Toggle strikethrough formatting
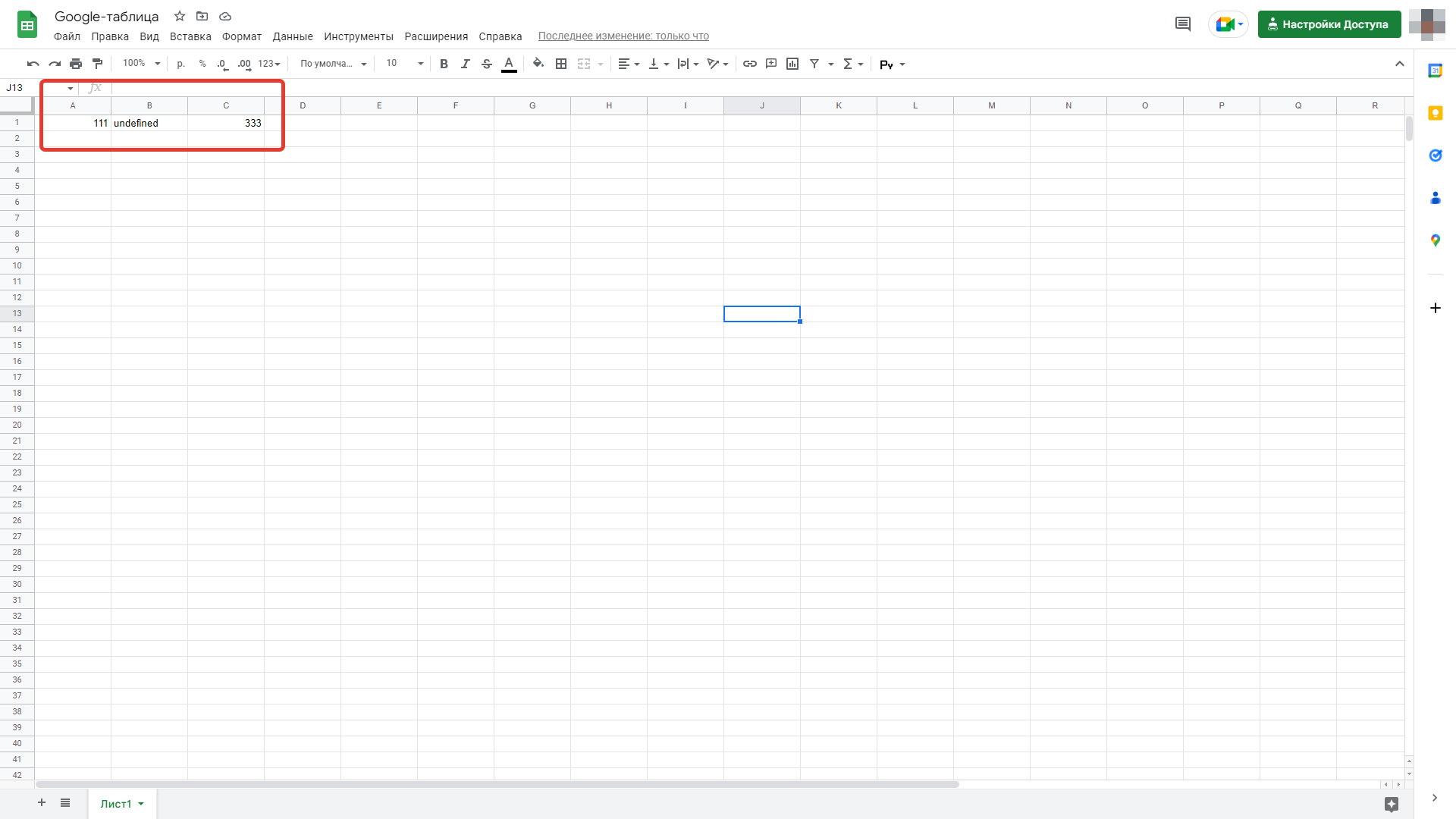Image resolution: width=1456 pixels, height=819 pixels. pos(487,64)
